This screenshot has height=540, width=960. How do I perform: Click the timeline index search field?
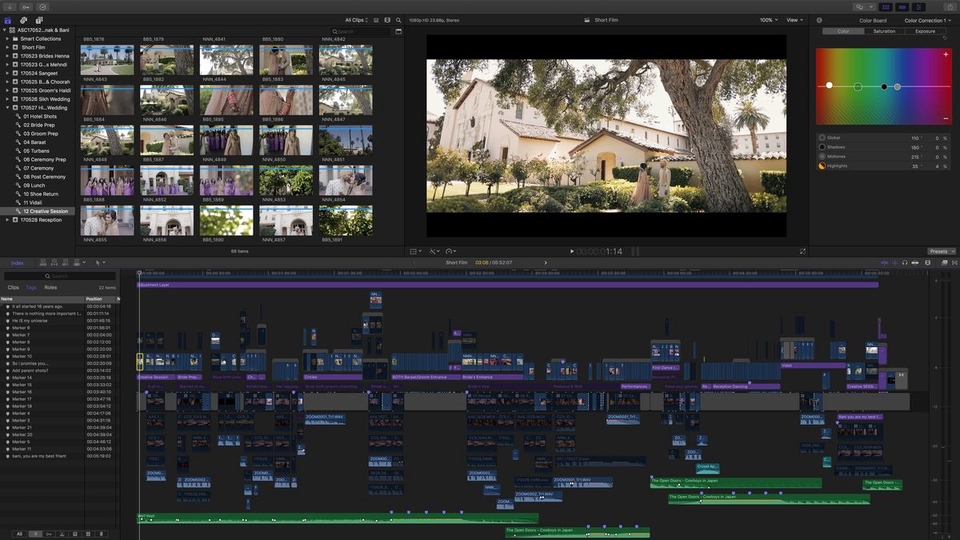[60, 276]
